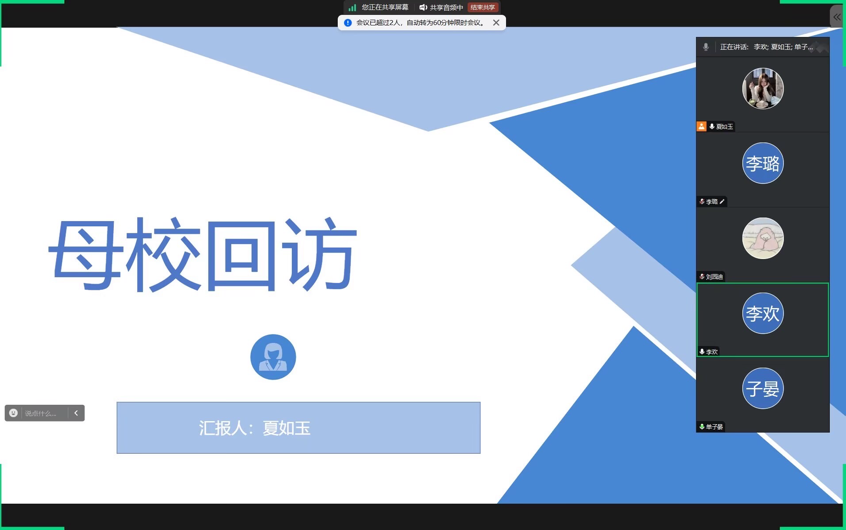The height and width of the screenshot is (530, 846).
Task: Select the 李璐 participant avatar
Action: [762, 164]
